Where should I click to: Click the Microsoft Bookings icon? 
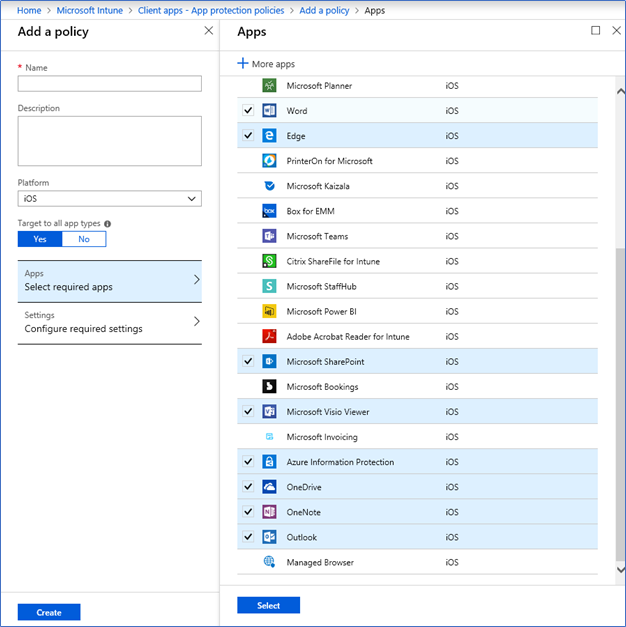pos(269,386)
